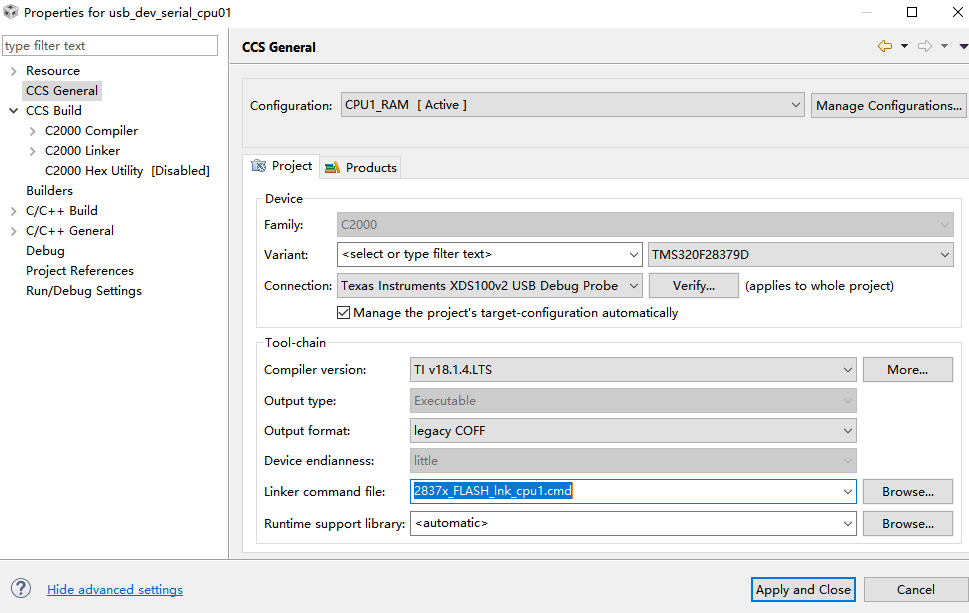This screenshot has height=613, width=969.
Task: Switch to the Project tab
Action: [x=282, y=166]
